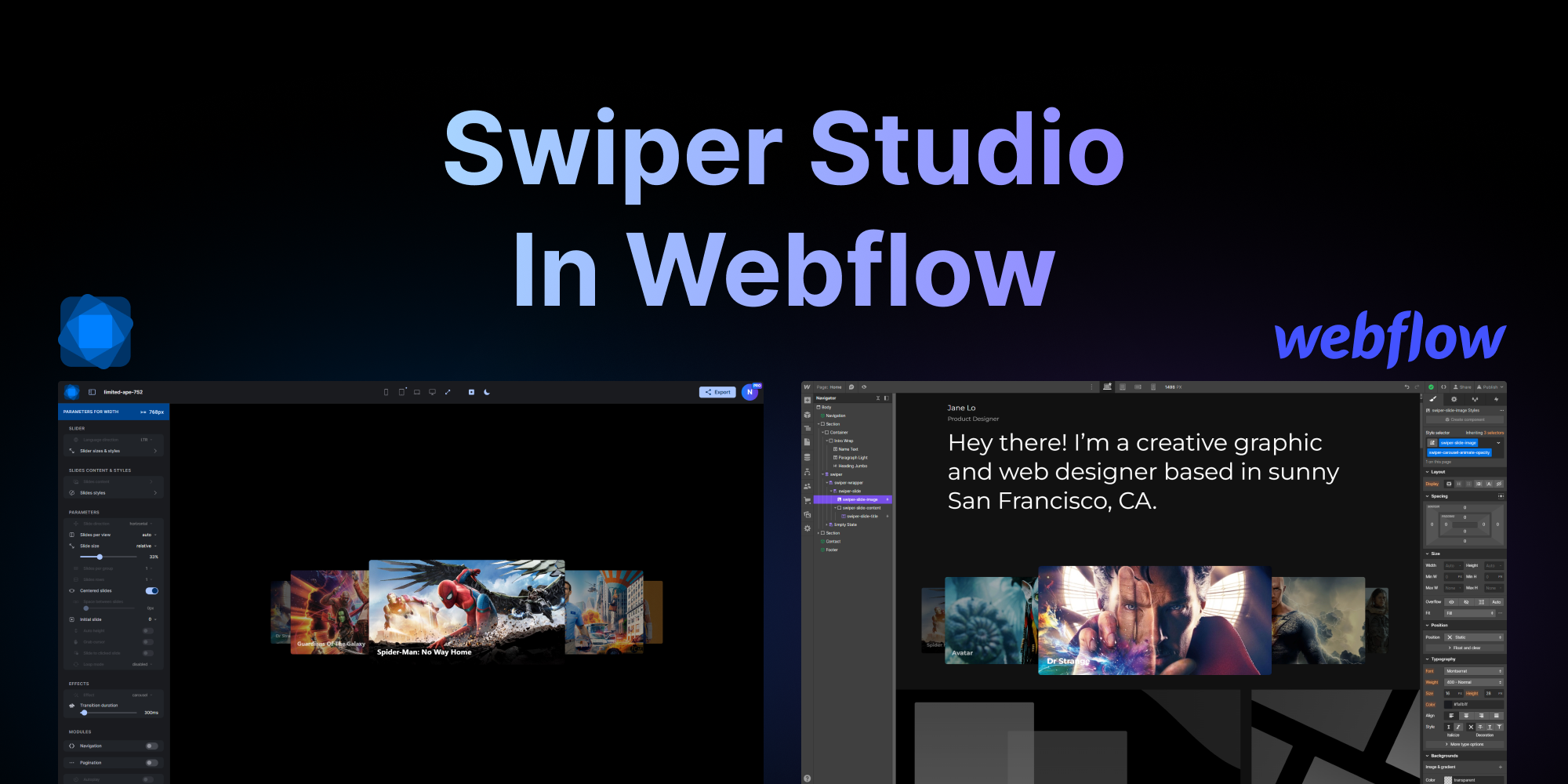Click the Share button in Webflow
Viewport: 1568px width, 784px height.
[1462, 387]
